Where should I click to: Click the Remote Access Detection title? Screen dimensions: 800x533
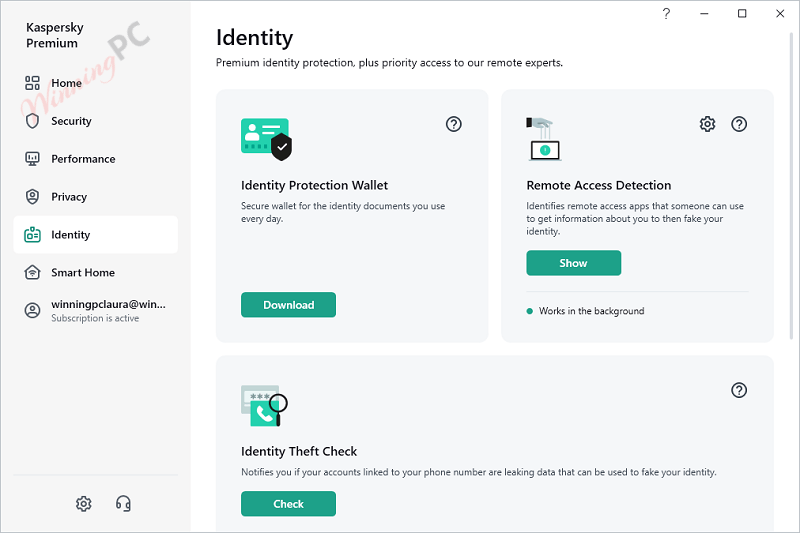598,185
